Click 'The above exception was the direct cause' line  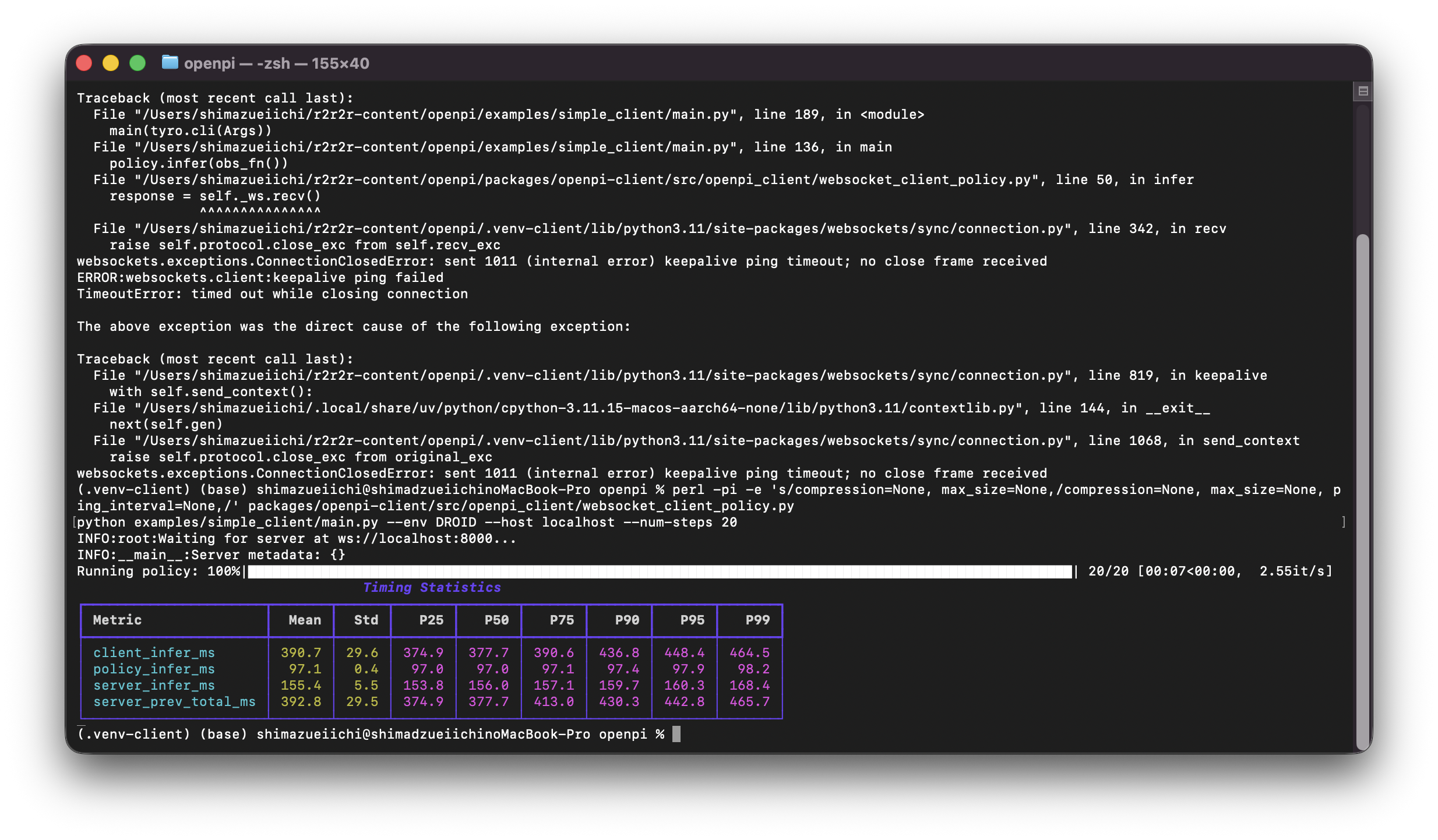pyautogui.click(x=354, y=326)
